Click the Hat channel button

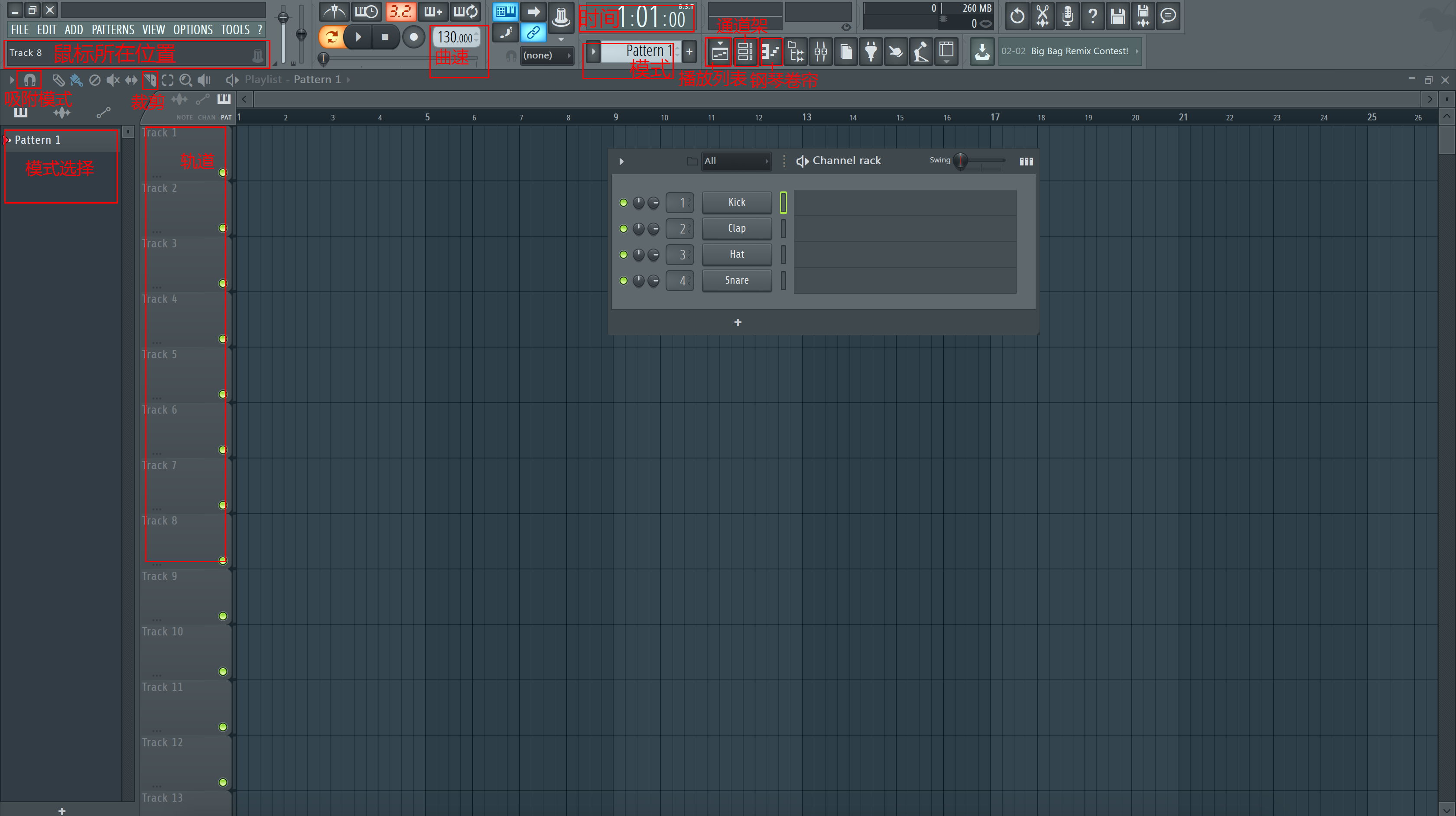737,255
